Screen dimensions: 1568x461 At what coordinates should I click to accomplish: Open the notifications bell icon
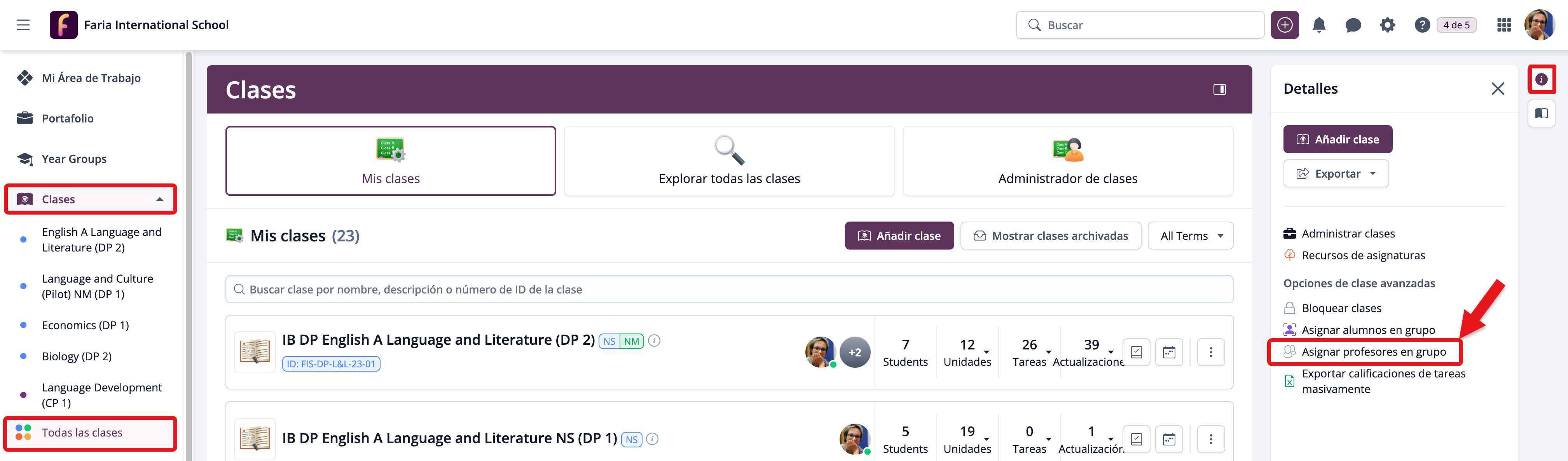click(x=1319, y=25)
